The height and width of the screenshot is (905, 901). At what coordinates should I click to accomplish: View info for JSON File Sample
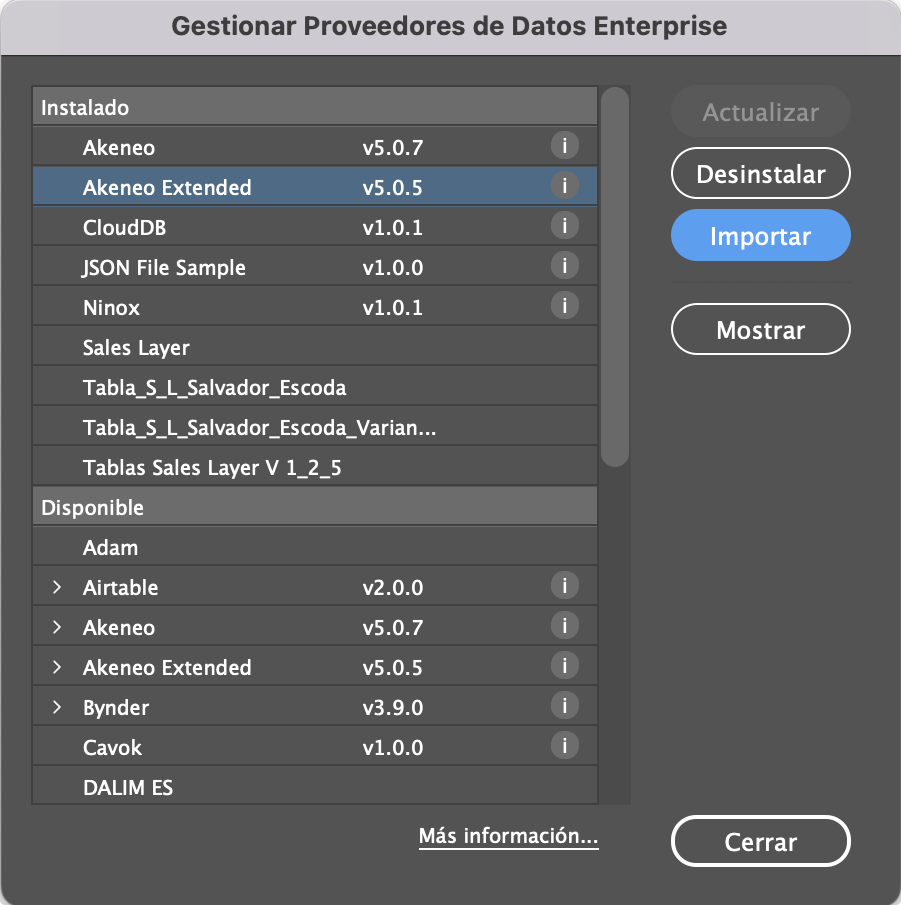point(565,266)
